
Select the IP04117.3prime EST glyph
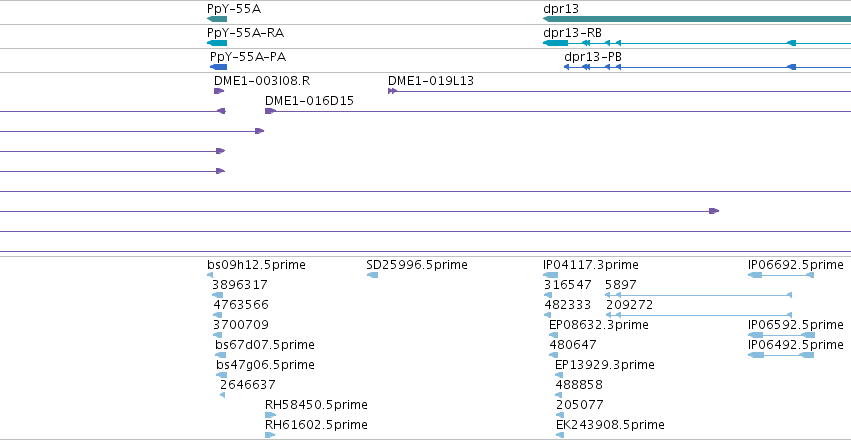550,275
